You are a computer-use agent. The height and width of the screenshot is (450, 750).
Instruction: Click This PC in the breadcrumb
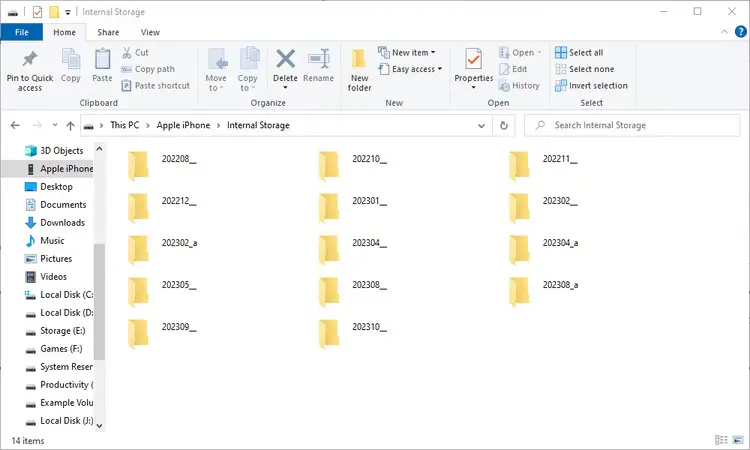tap(124, 125)
